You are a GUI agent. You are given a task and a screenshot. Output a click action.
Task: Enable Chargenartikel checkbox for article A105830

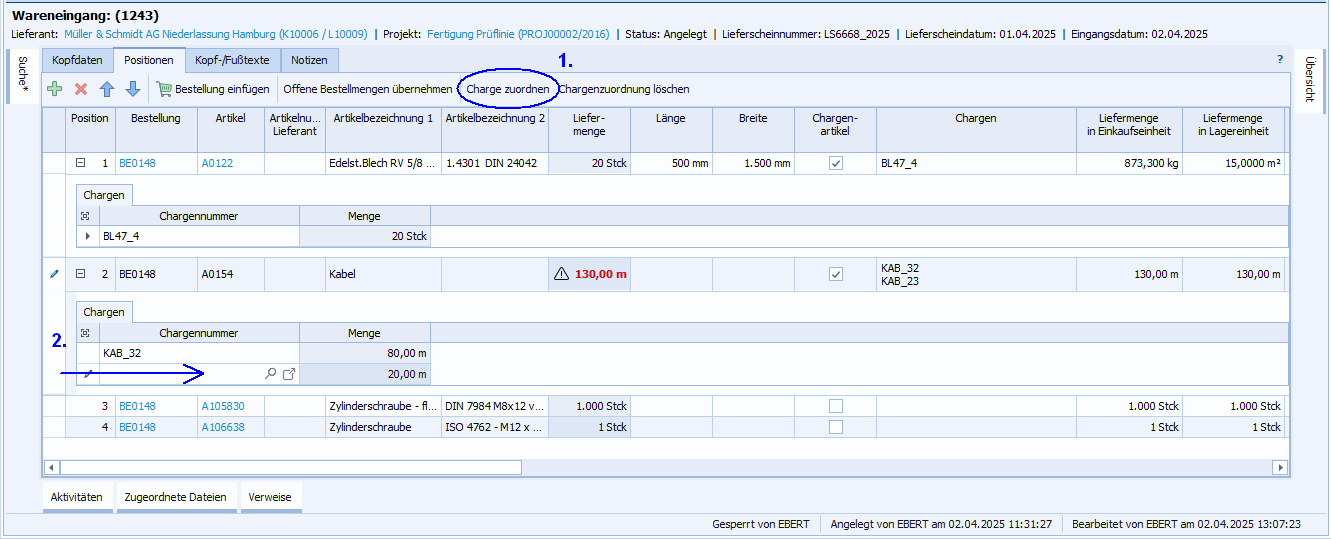836,406
